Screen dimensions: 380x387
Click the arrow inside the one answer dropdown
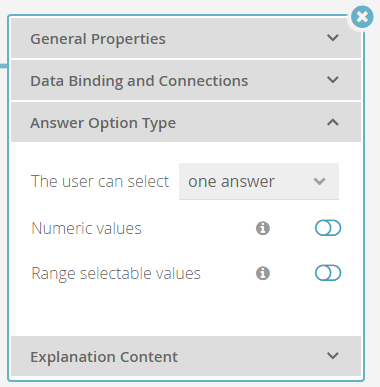[x=319, y=182]
